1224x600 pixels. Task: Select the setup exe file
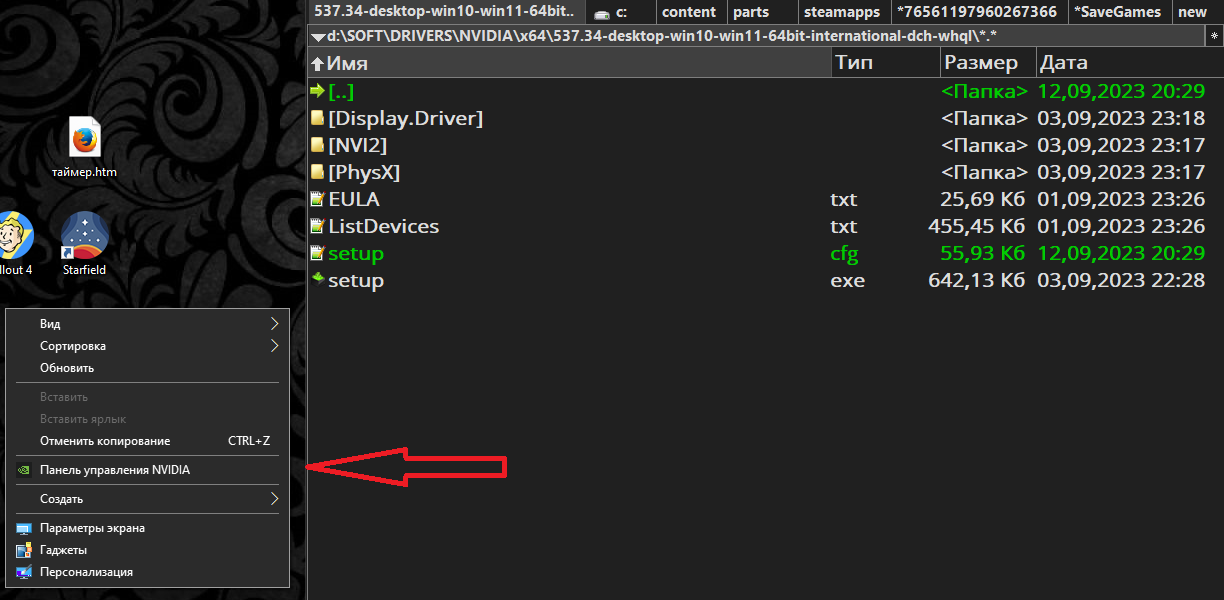[355, 281]
